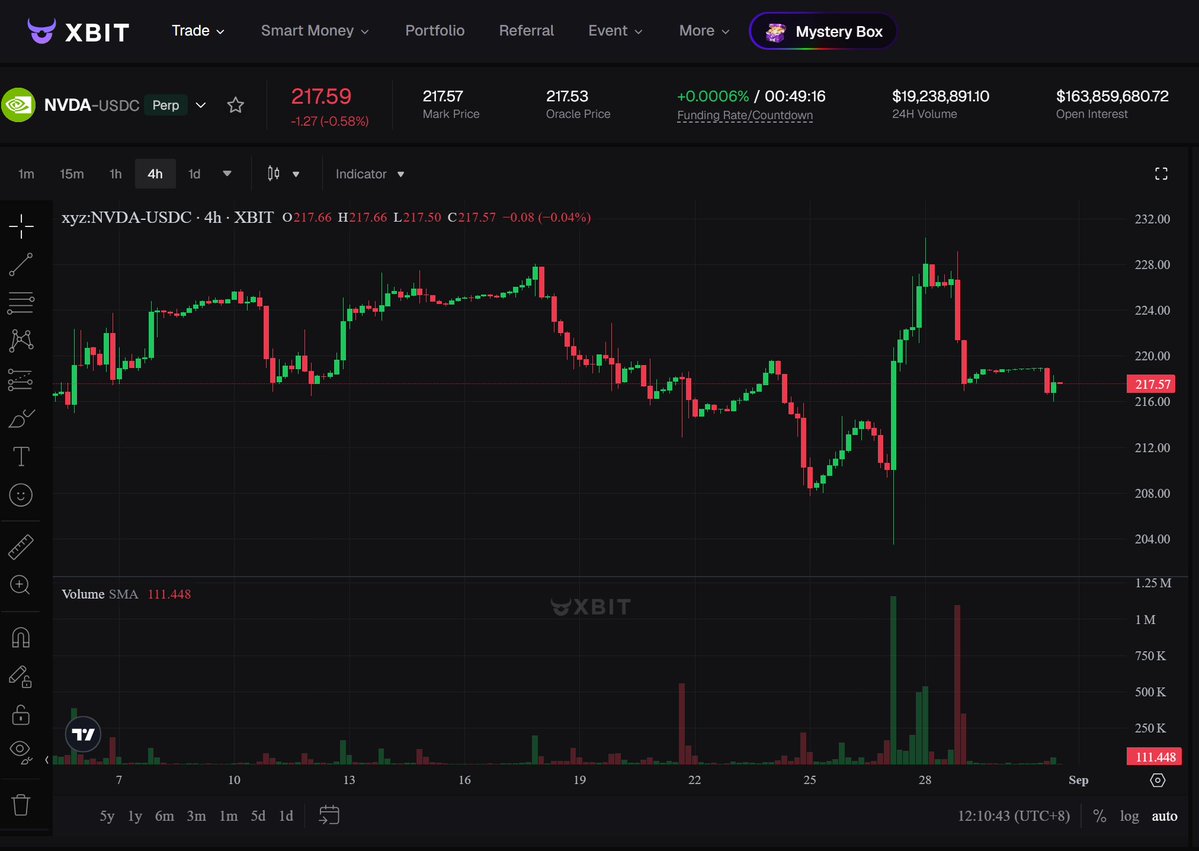The height and width of the screenshot is (851, 1199).
Task: Open the Fibonacci retracement tool
Action: point(21,303)
